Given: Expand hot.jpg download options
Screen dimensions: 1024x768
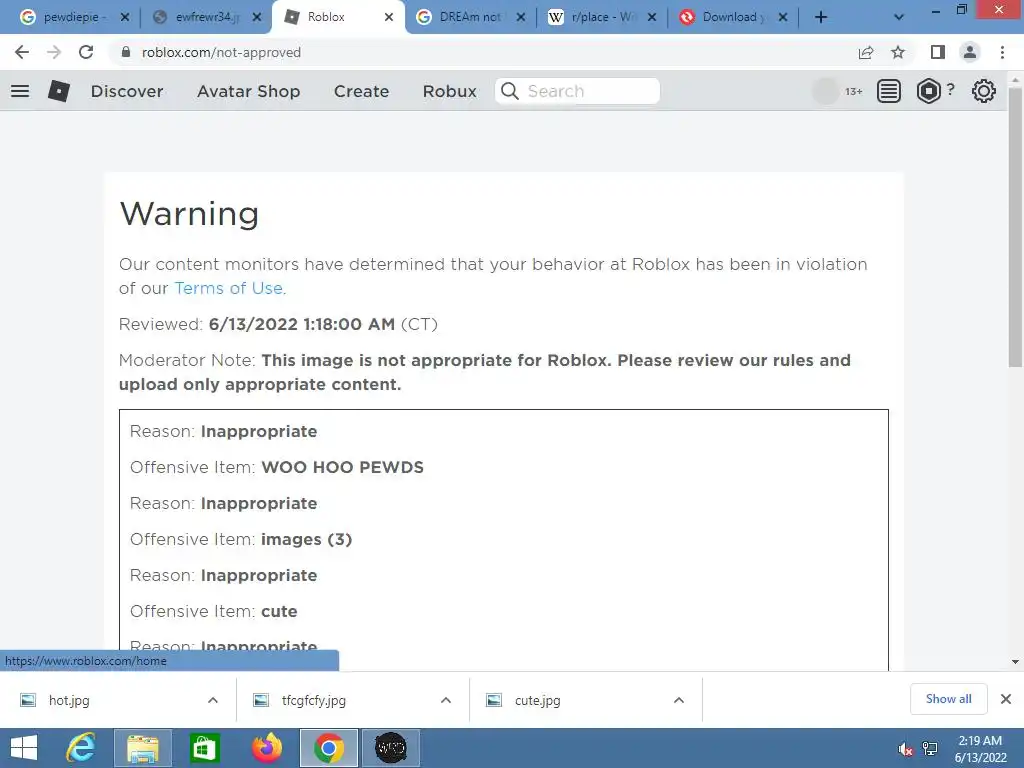Looking at the screenshot, I should click(x=213, y=700).
